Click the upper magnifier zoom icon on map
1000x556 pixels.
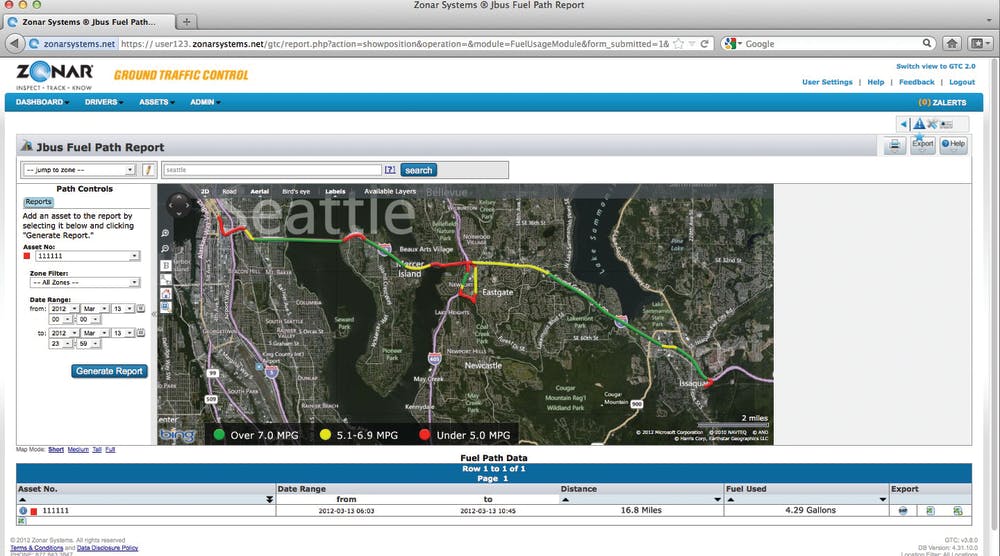165,233
